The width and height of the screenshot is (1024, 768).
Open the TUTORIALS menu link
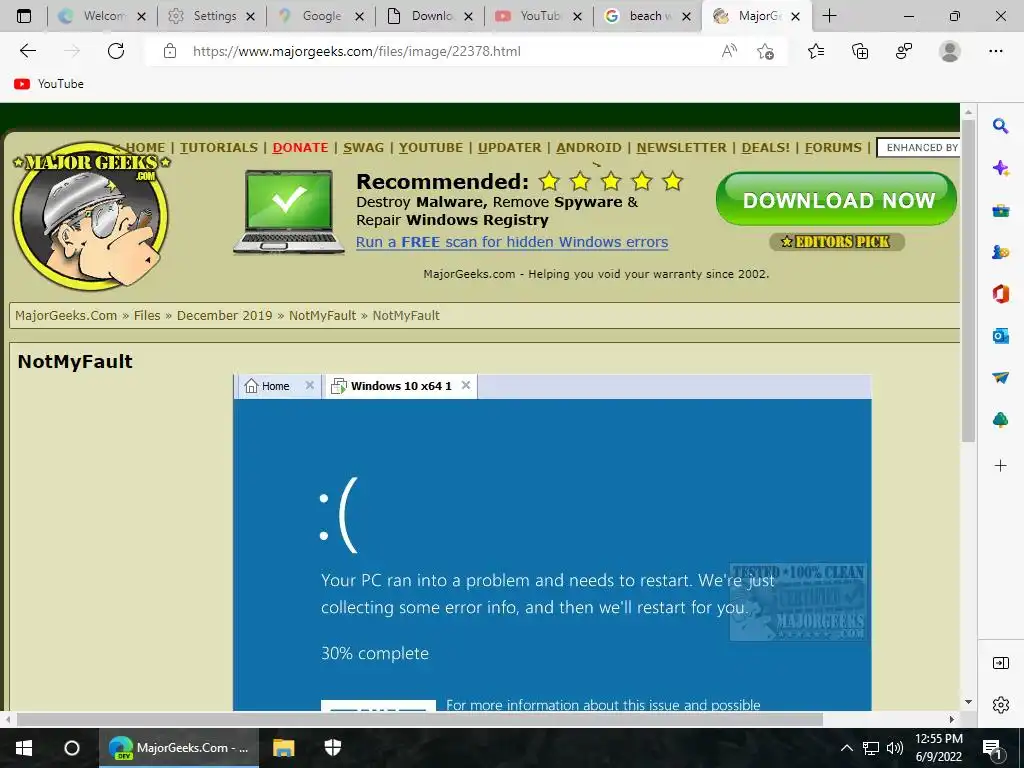[219, 148]
